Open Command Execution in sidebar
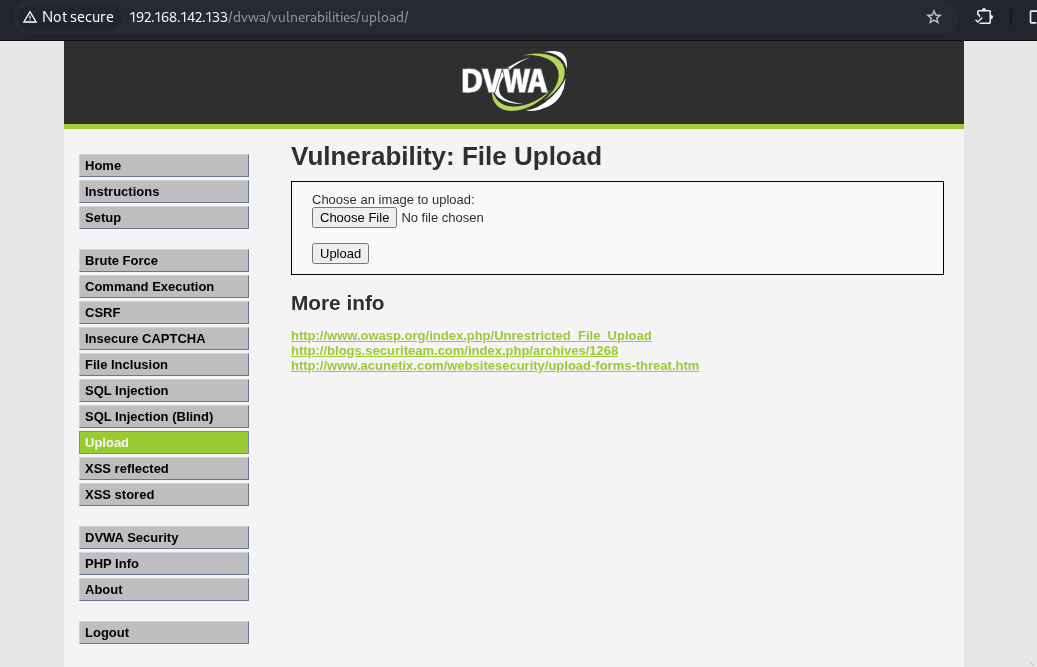The image size is (1037, 667). (x=164, y=286)
